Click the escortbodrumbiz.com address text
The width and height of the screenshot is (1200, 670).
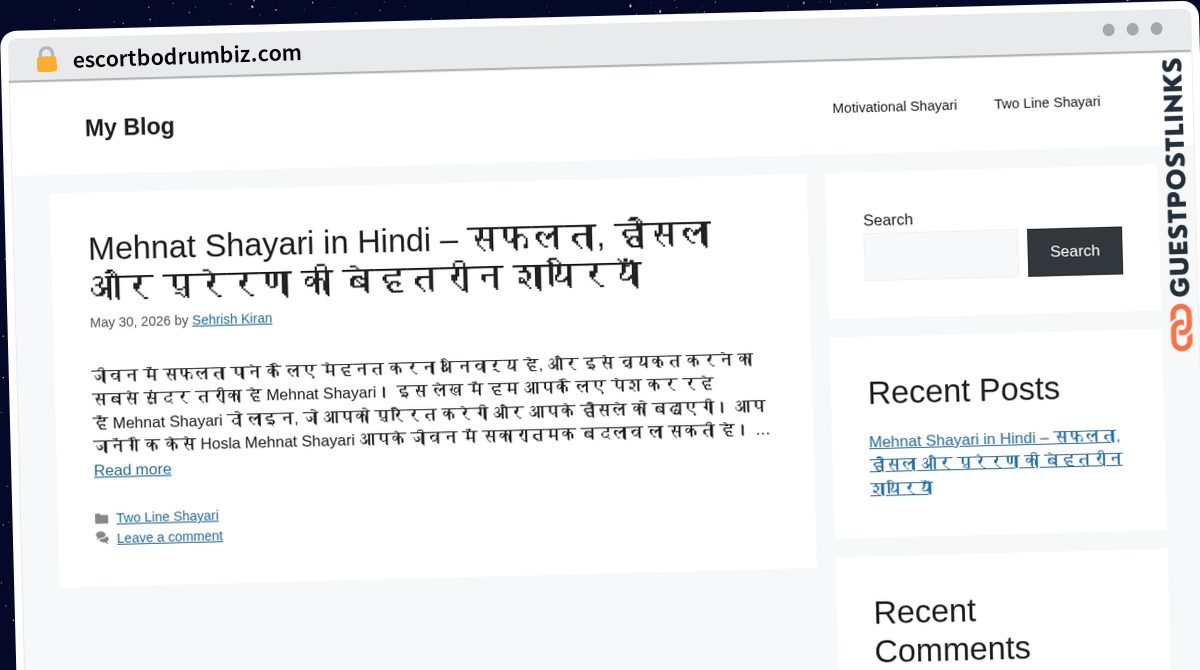pyautogui.click(x=187, y=56)
